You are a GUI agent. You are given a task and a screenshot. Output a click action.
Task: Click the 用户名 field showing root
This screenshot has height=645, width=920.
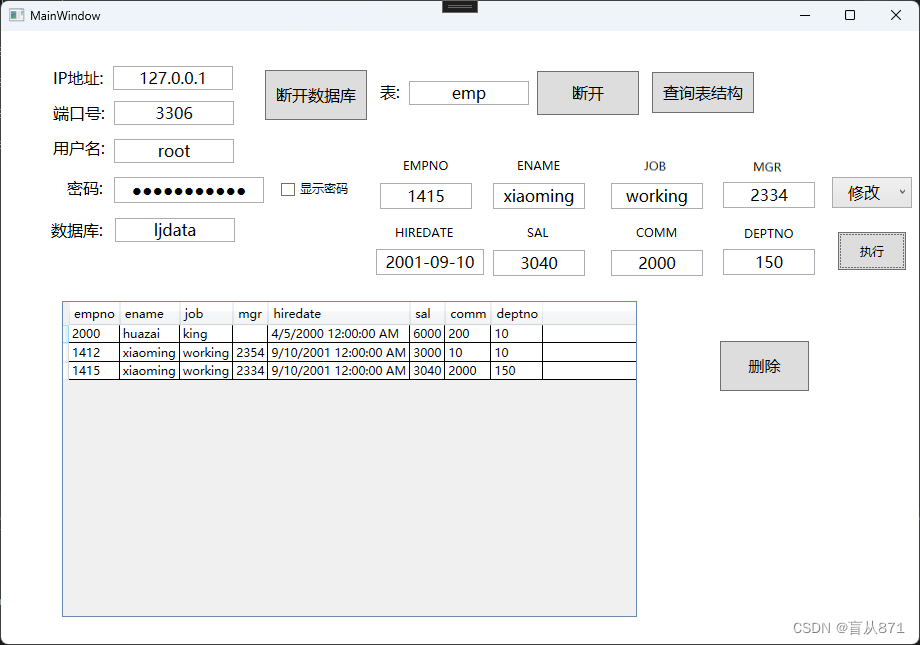coord(173,150)
